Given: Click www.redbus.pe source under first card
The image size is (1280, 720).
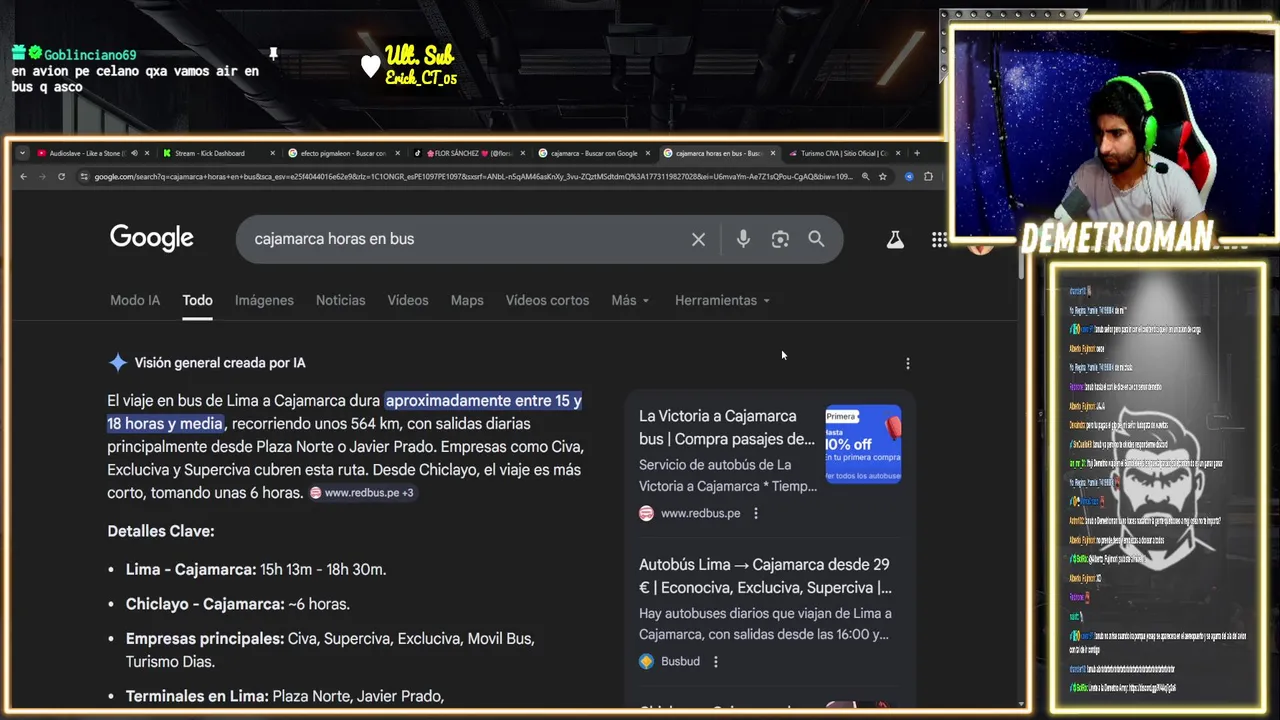Looking at the screenshot, I should point(700,513).
